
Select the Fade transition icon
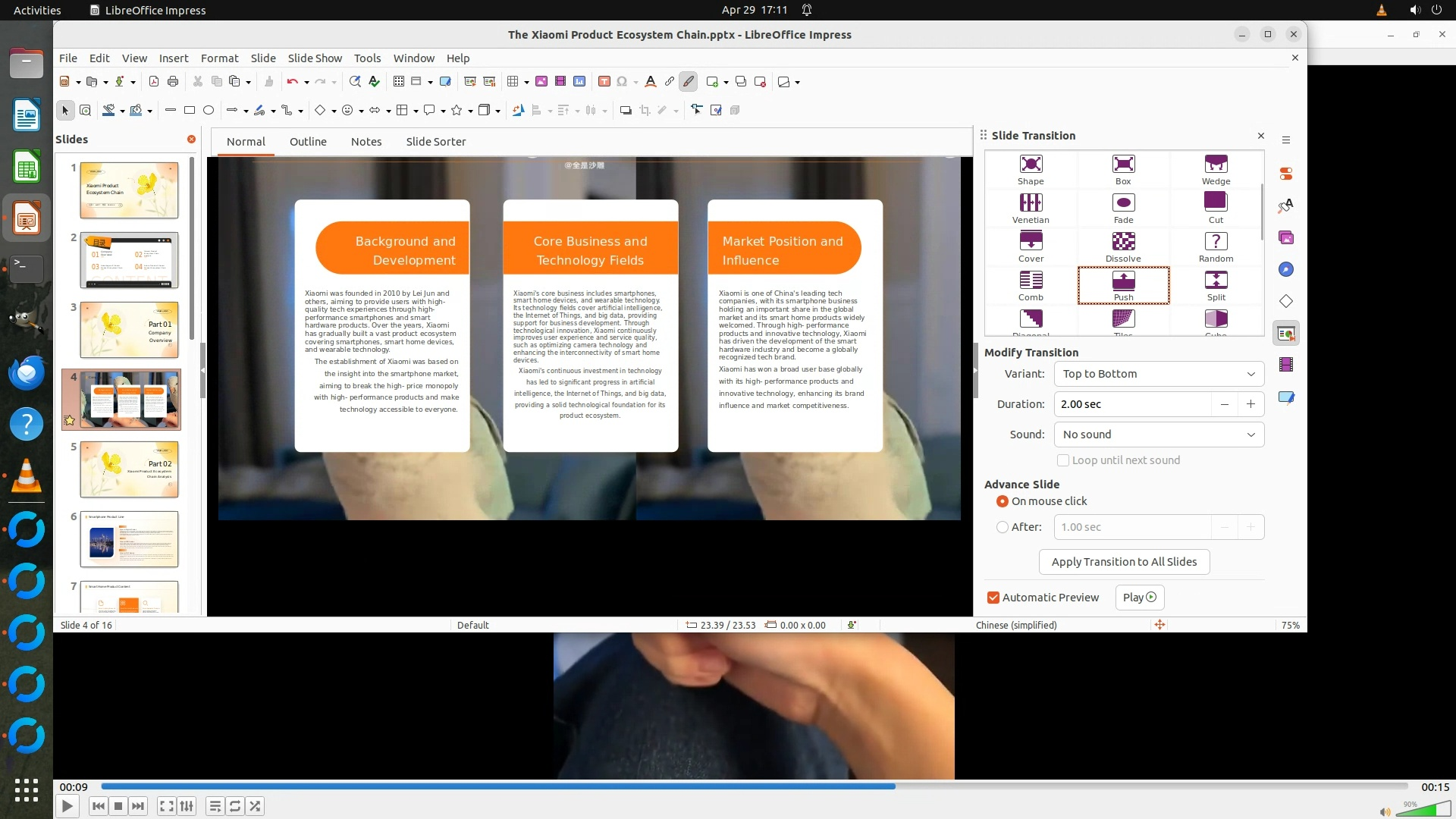1123,203
